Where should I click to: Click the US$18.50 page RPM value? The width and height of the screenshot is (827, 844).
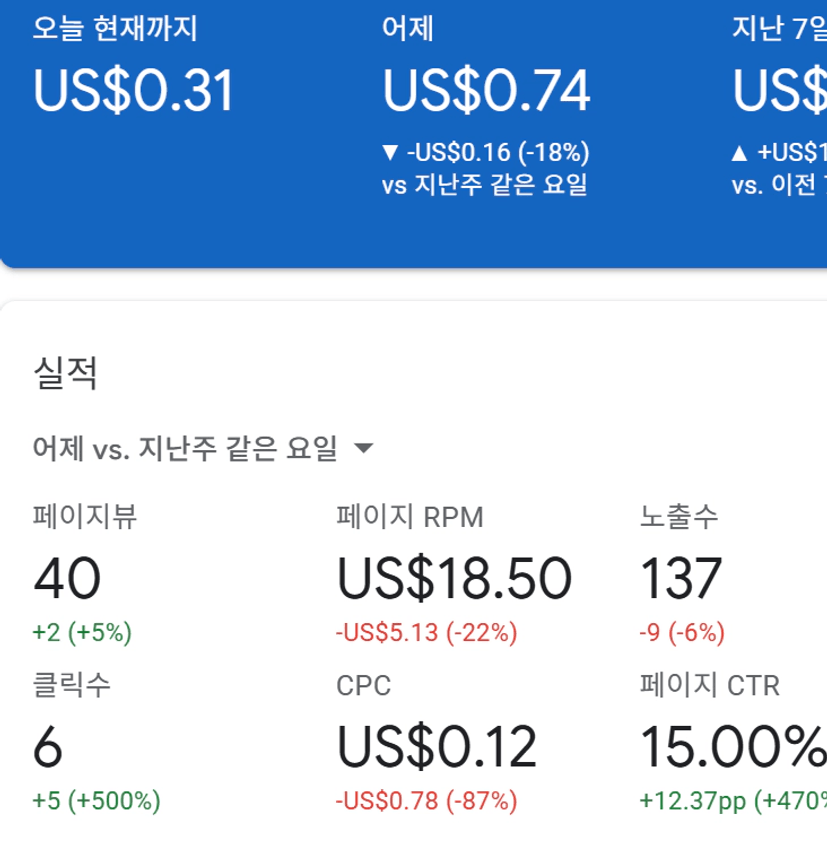[x=454, y=578]
